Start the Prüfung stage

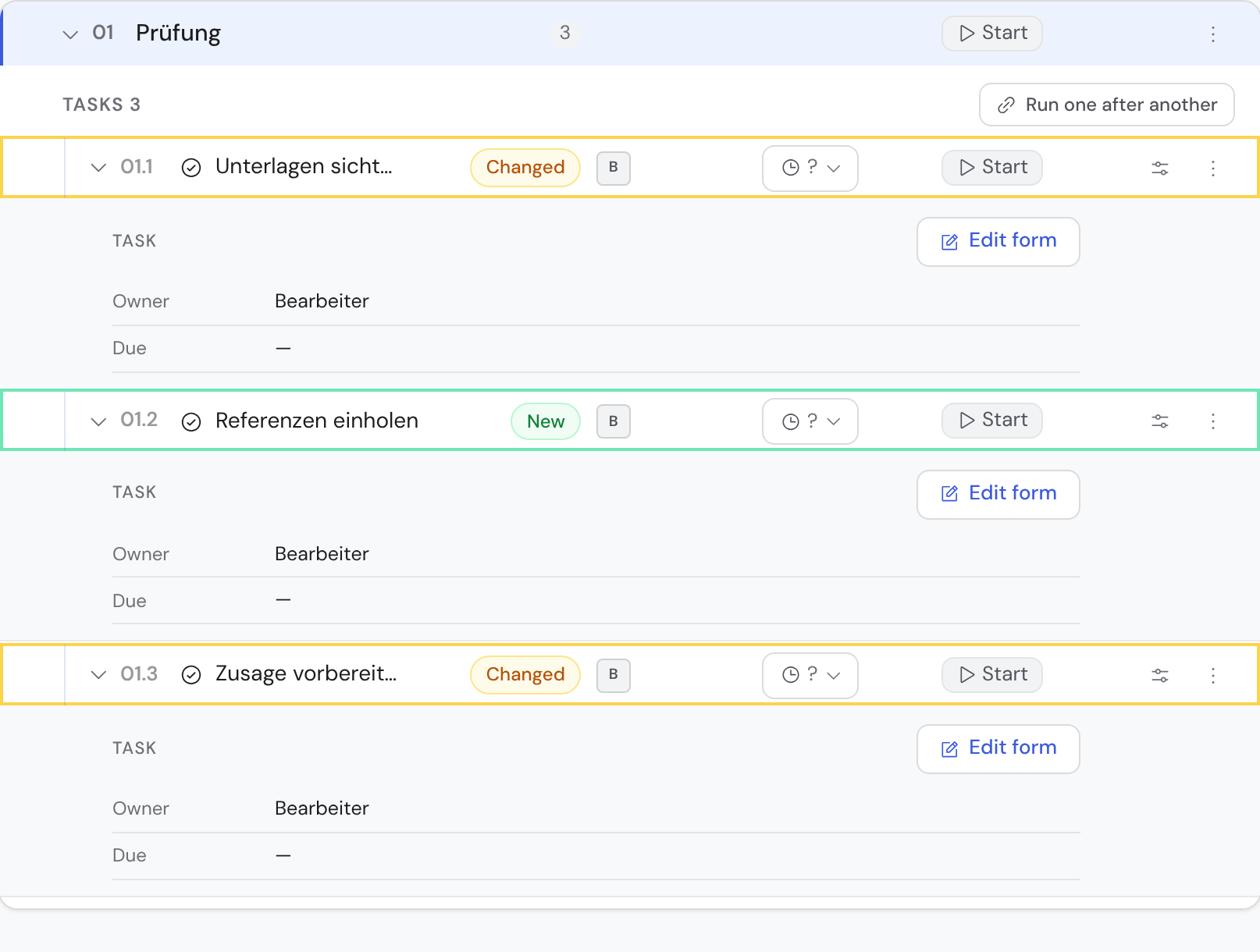click(x=991, y=34)
